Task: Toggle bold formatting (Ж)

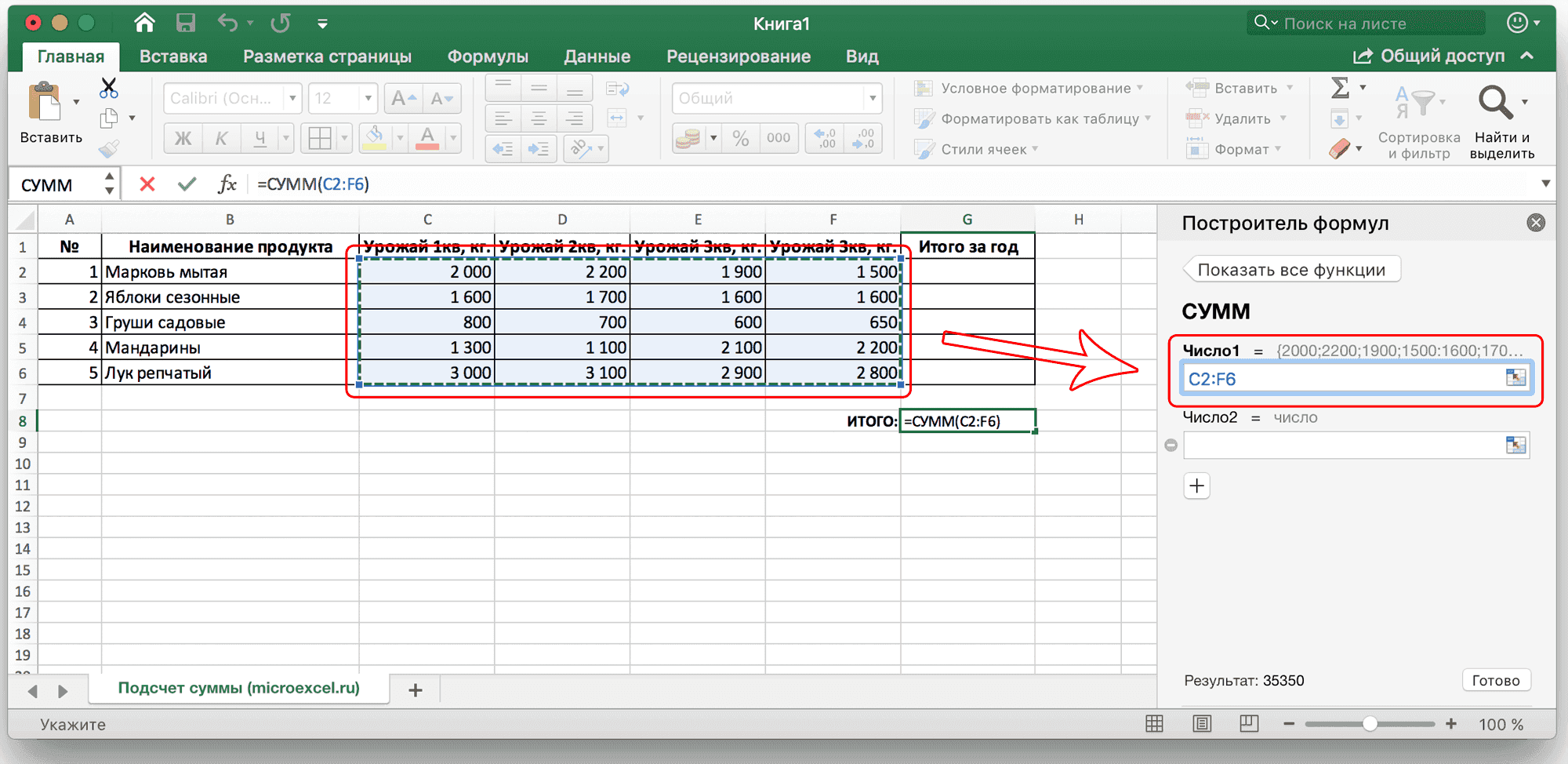Action: pyautogui.click(x=182, y=138)
